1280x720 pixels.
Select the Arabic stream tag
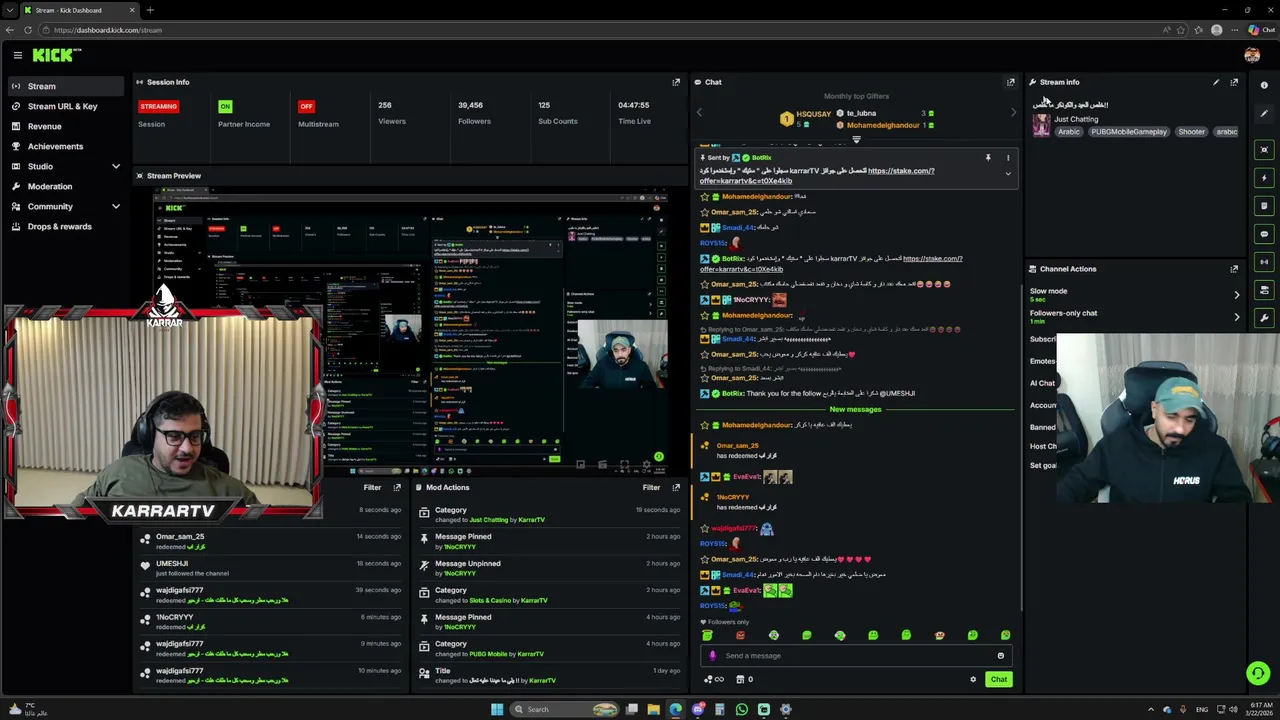click(1069, 132)
